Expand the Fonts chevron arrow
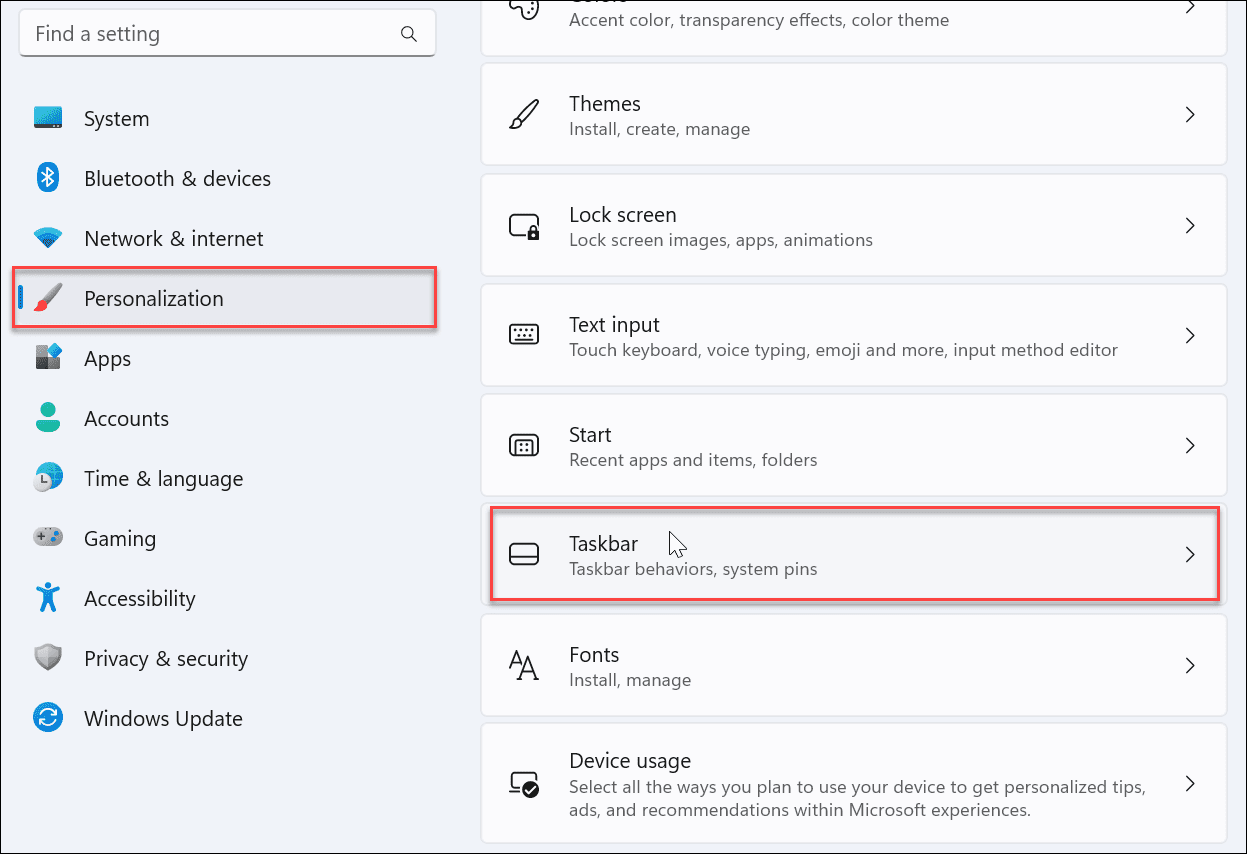 (x=1190, y=666)
